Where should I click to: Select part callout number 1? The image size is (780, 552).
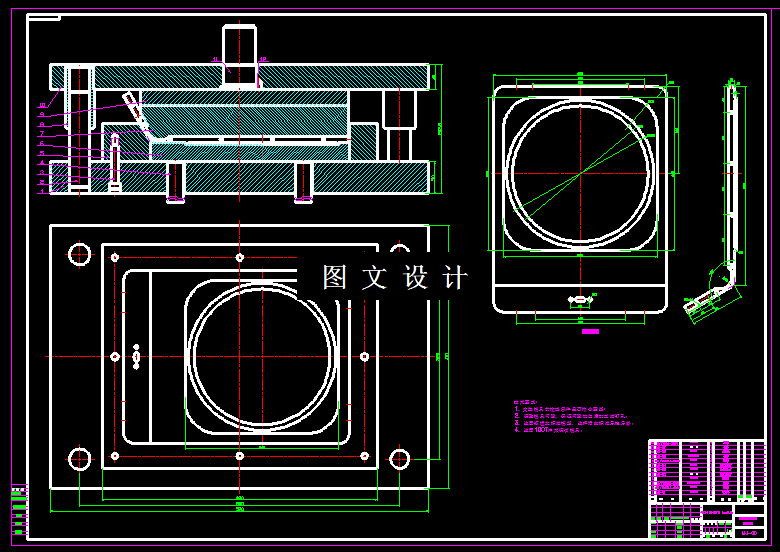42,191
